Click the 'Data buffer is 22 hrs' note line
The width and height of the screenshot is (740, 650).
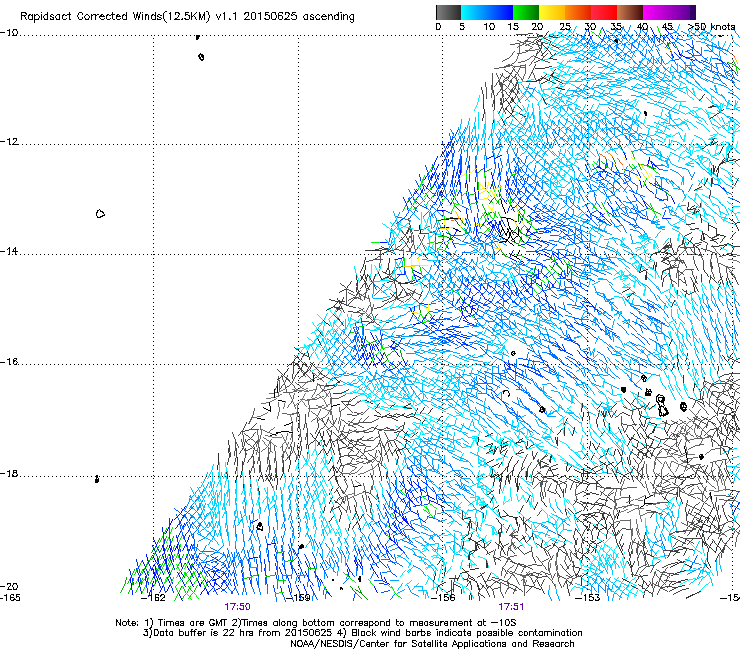tap(362, 633)
